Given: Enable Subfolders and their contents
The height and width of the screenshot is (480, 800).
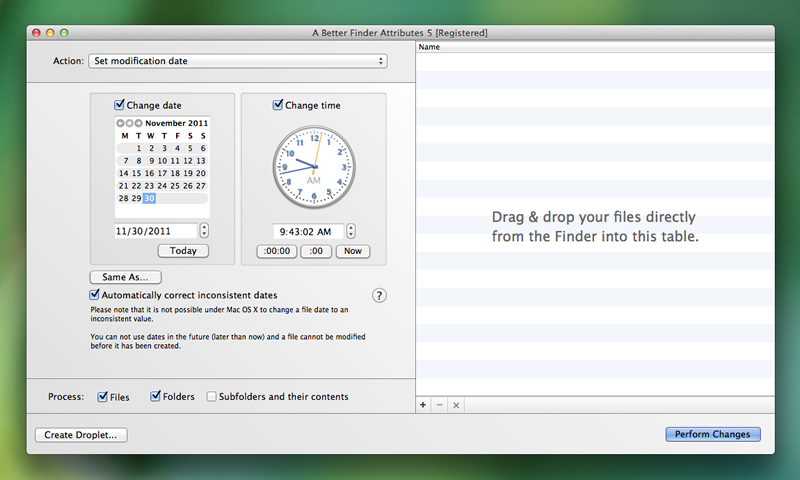Looking at the screenshot, I should [x=211, y=396].
